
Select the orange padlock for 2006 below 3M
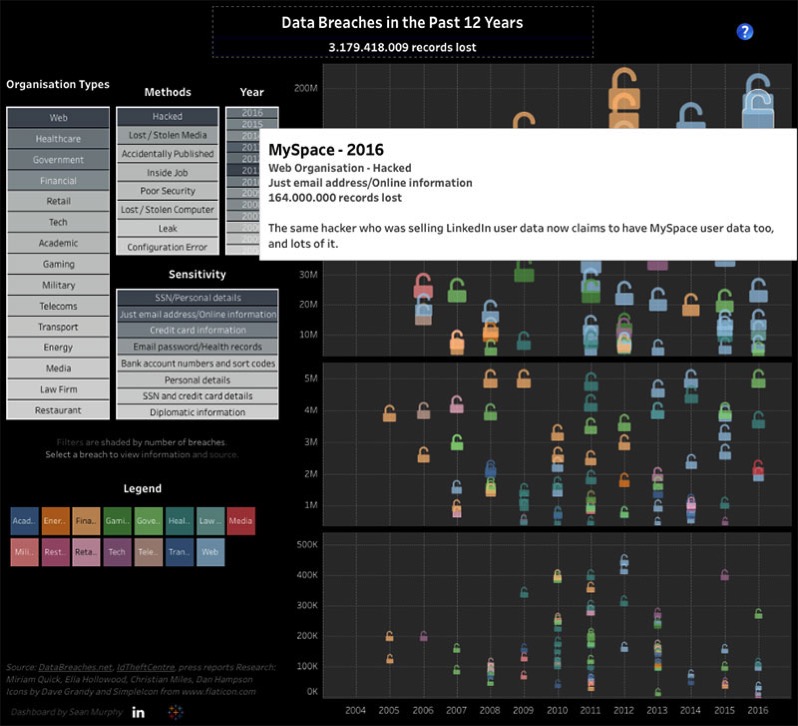tap(423, 454)
